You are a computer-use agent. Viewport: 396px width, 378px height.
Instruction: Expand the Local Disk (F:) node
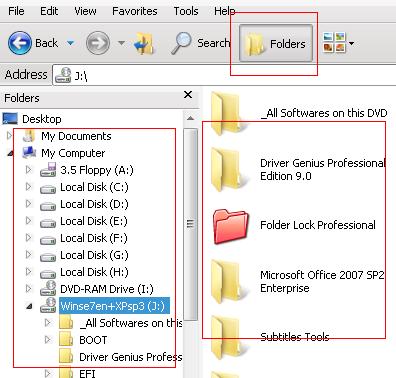(29, 238)
